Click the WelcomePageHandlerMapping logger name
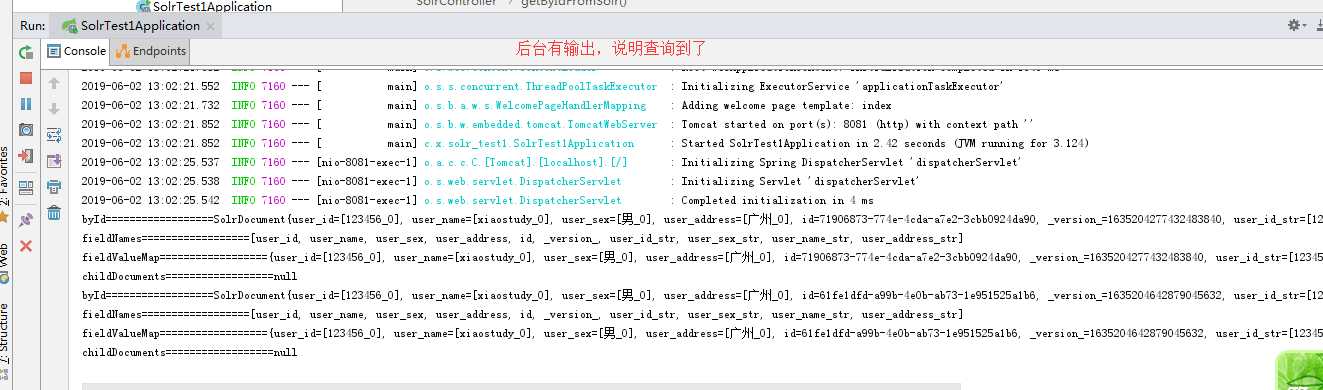Screen dimensions: 1323x390 535,105
